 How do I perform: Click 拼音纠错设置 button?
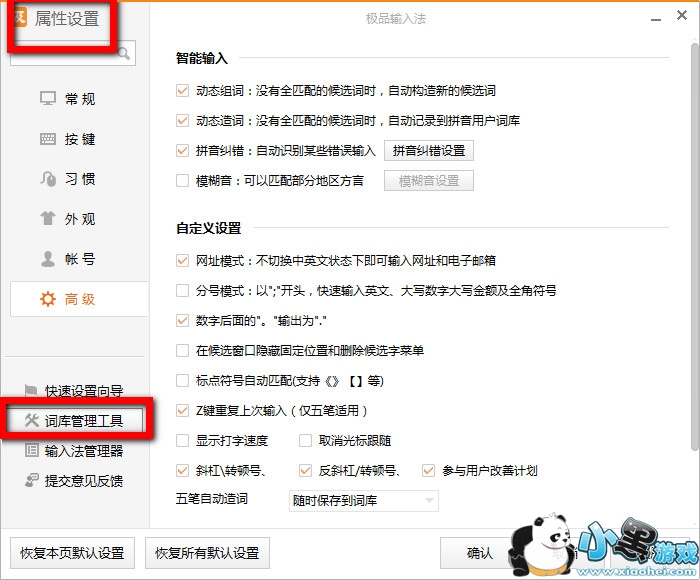[429, 150]
